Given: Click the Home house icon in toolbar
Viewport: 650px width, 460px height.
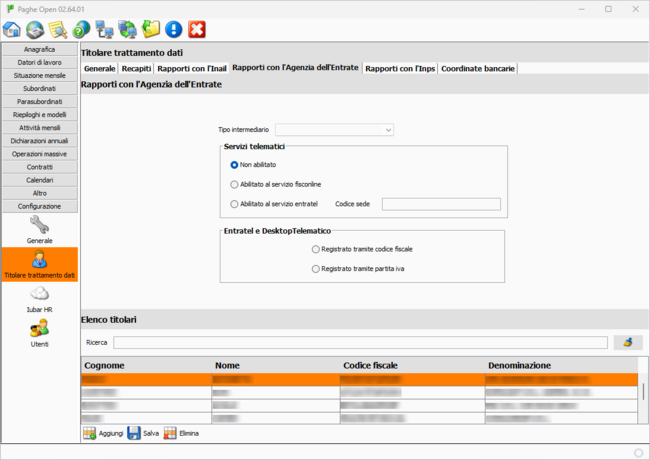Looking at the screenshot, I should (12, 30).
